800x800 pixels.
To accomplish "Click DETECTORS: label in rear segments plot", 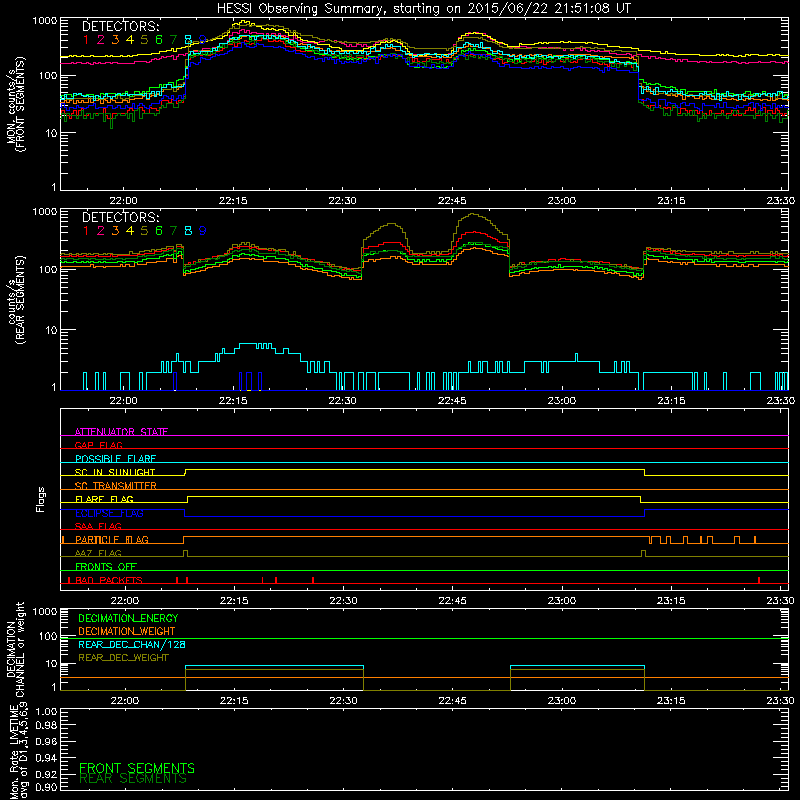I will click(120, 217).
